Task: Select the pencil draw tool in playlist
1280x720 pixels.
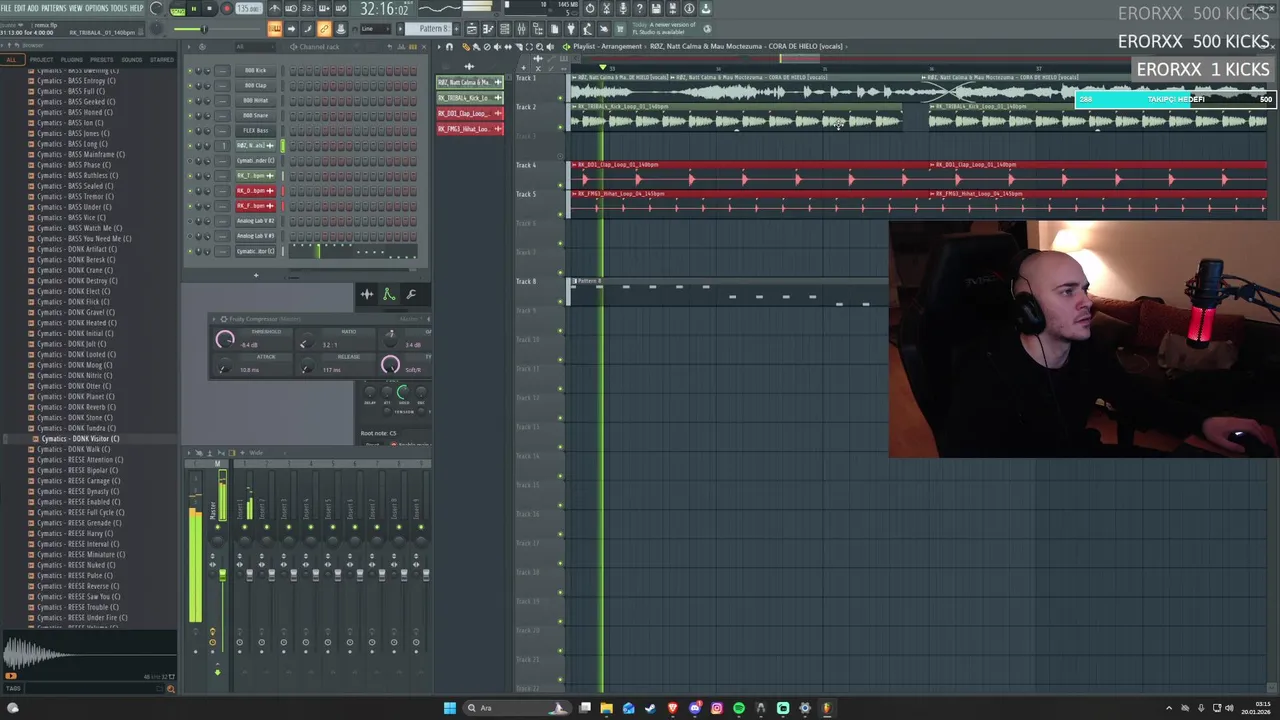Action: [466, 46]
